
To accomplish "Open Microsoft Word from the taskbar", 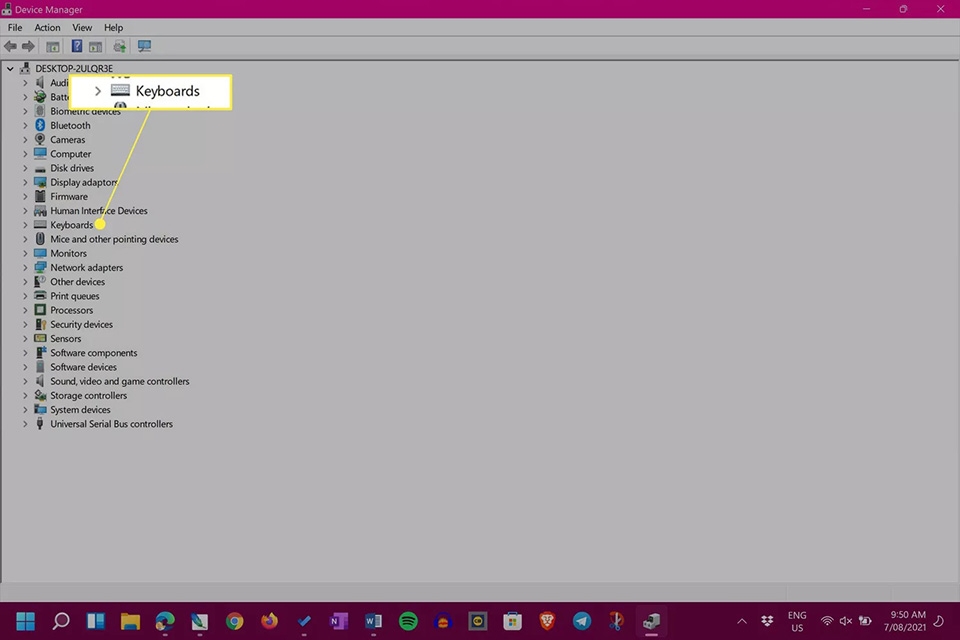I will click(x=373, y=622).
